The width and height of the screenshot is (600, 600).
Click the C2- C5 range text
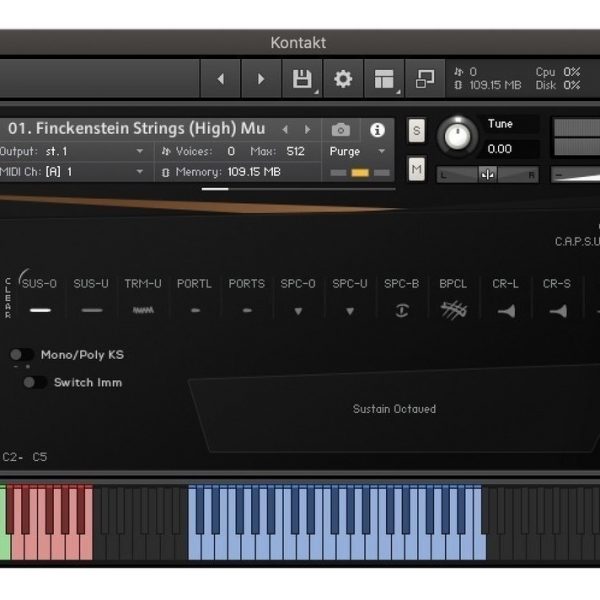coord(25,457)
